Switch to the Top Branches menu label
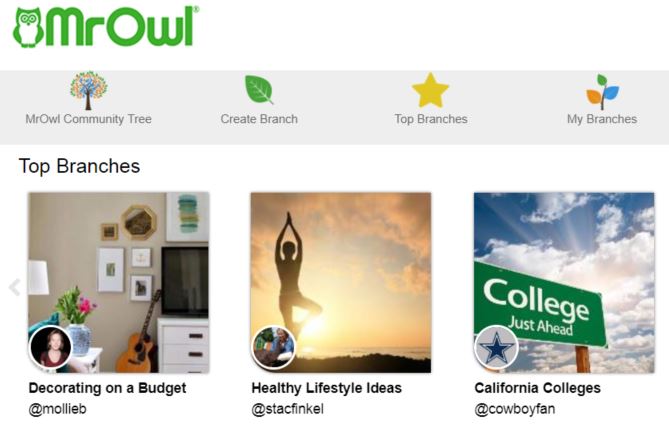Screen dimensions: 669x438 tap(431, 119)
